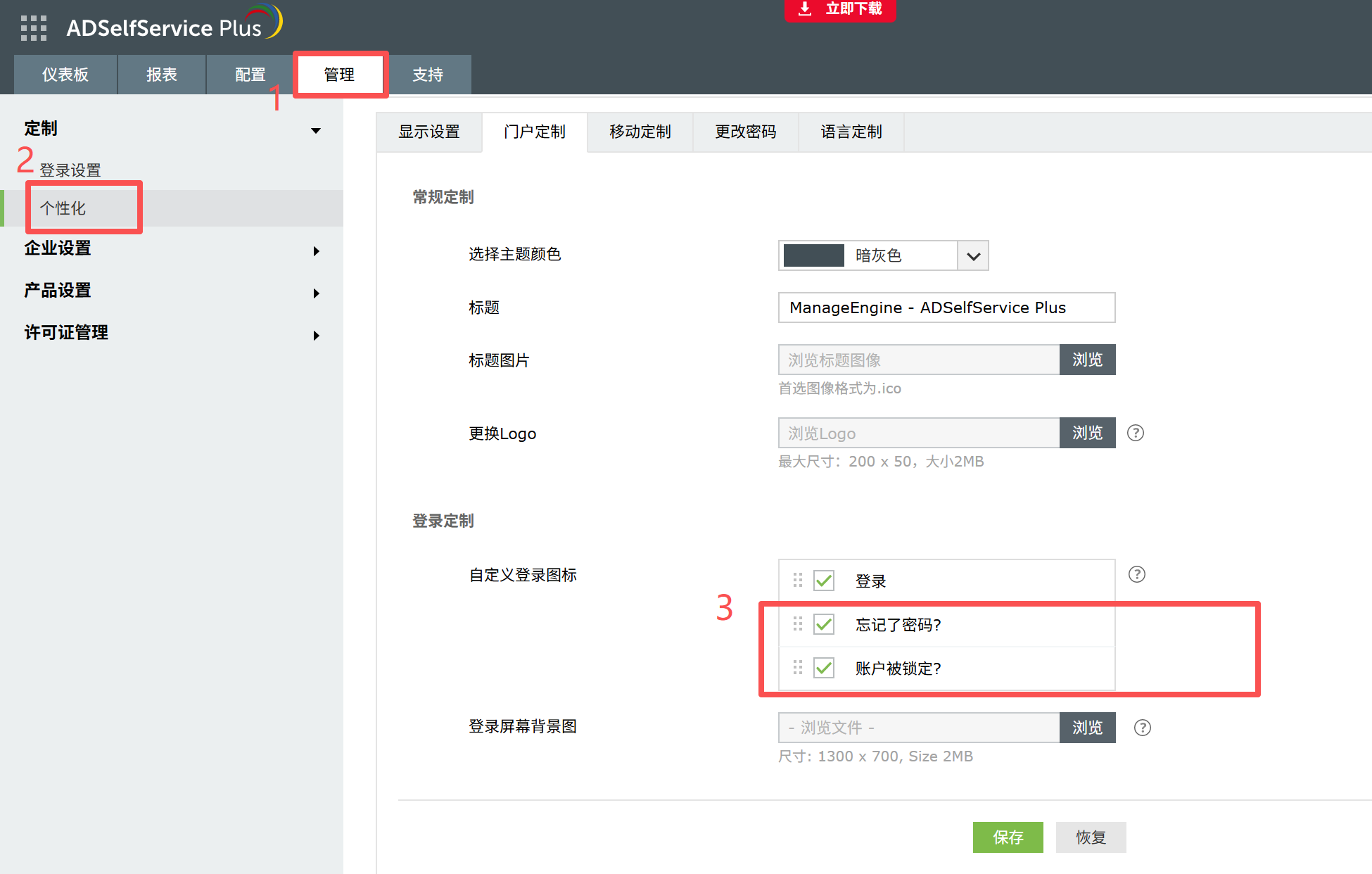Open the theme color dropdown arrow
This screenshot has height=874, width=1372.
[973, 256]
